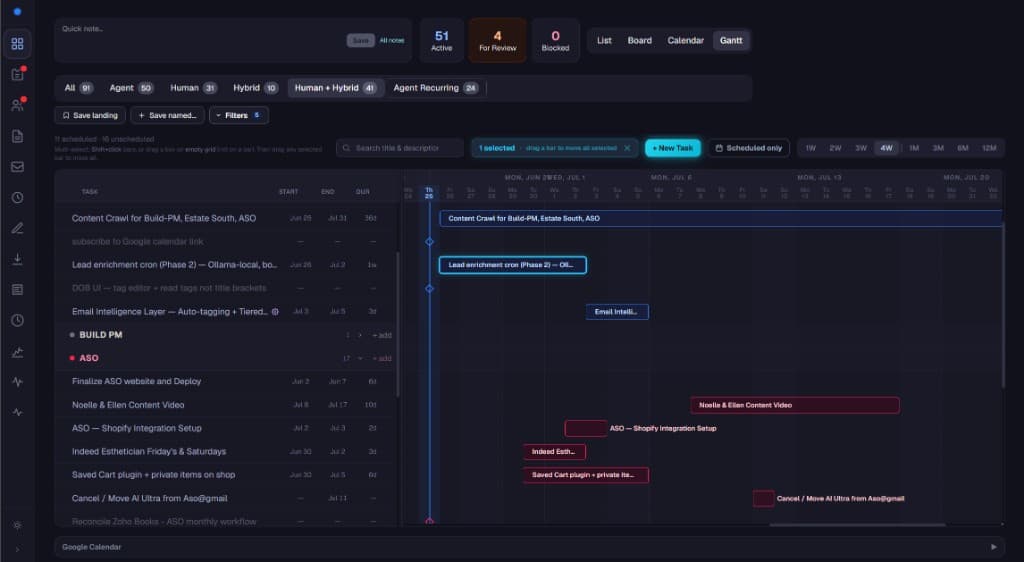The image size is (1024, 562).
Task: Open the 51 Active stat card
Action: pos(441,40)
